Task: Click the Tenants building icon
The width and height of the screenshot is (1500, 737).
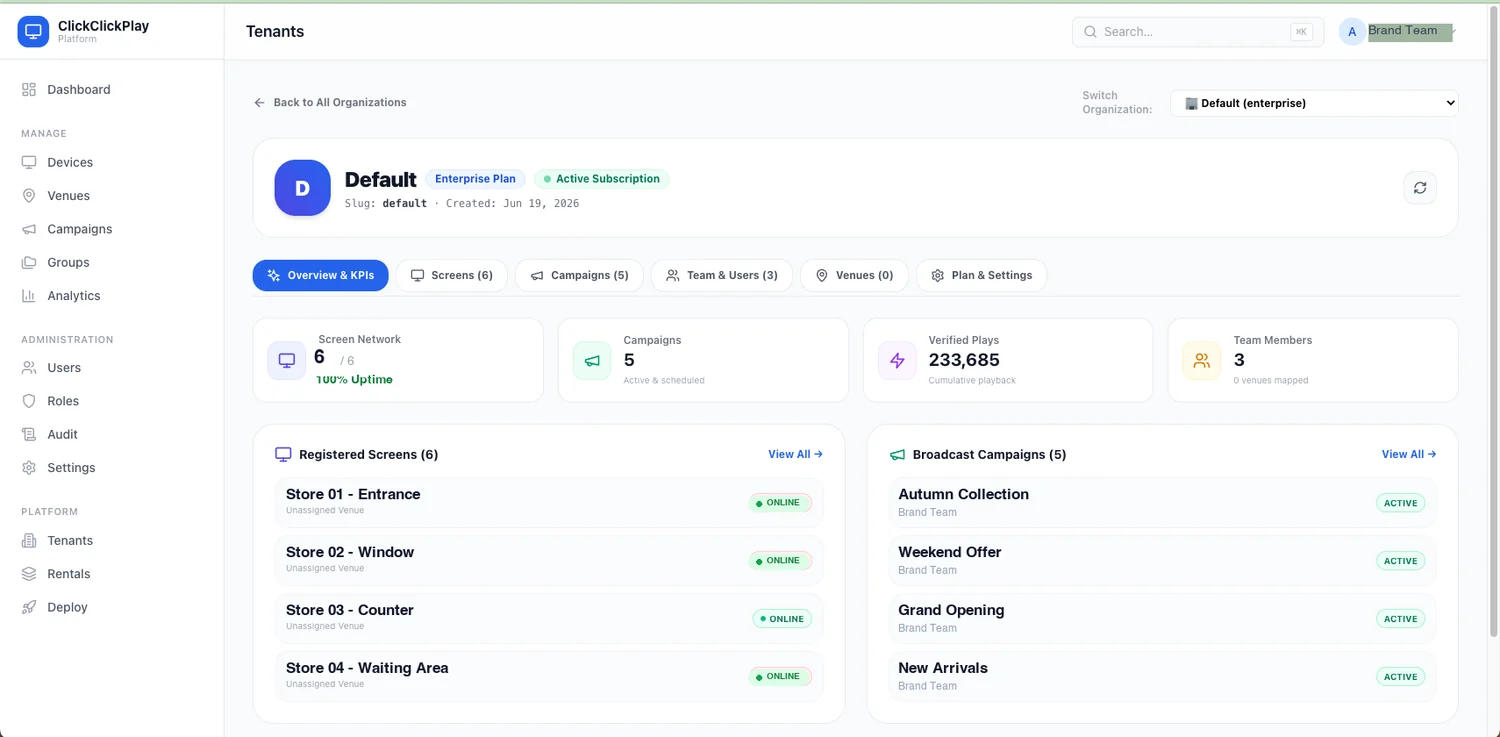Action: 29,541
